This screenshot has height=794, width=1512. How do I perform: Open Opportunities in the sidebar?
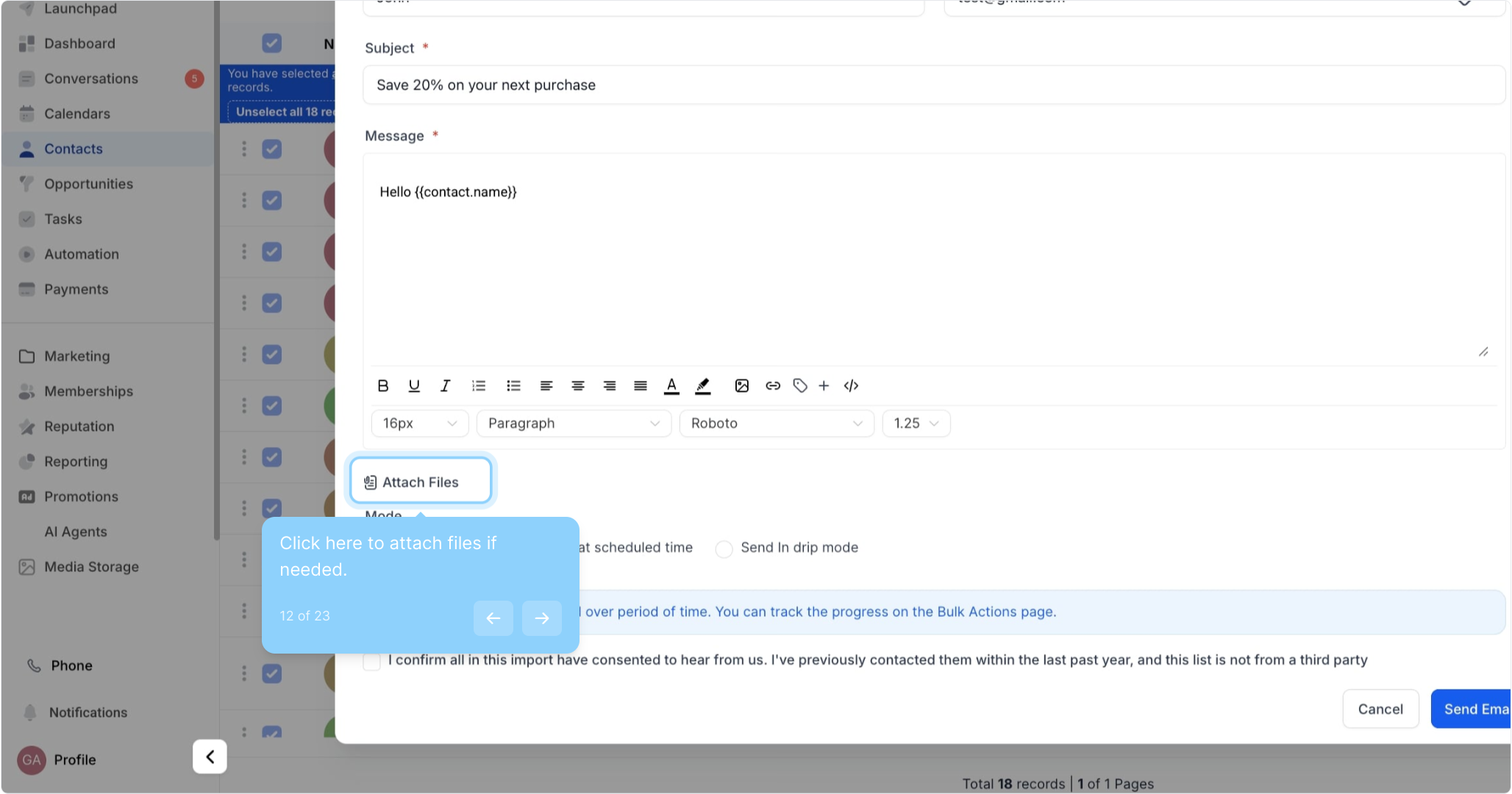(x=88, y=184)
